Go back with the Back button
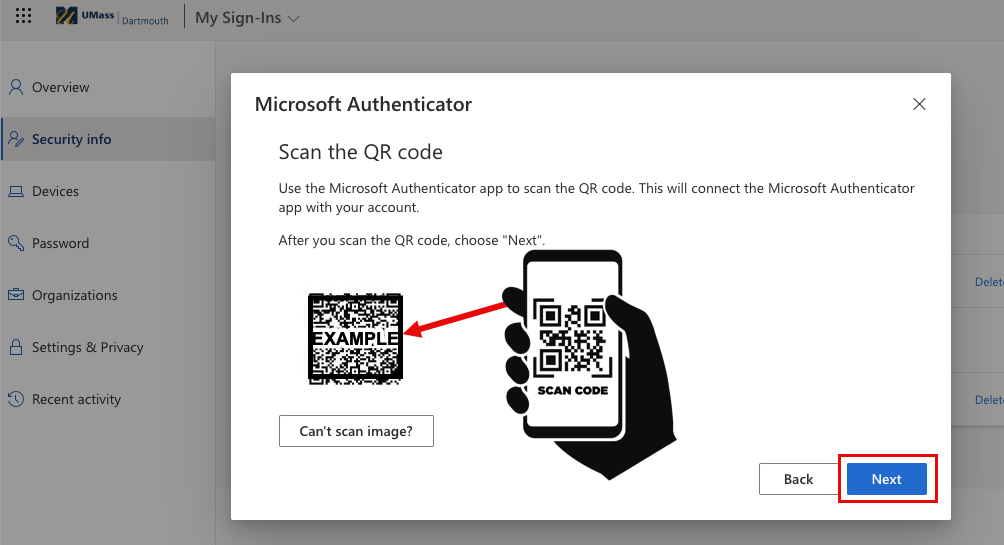1004x545 pixels. (798, 479)
